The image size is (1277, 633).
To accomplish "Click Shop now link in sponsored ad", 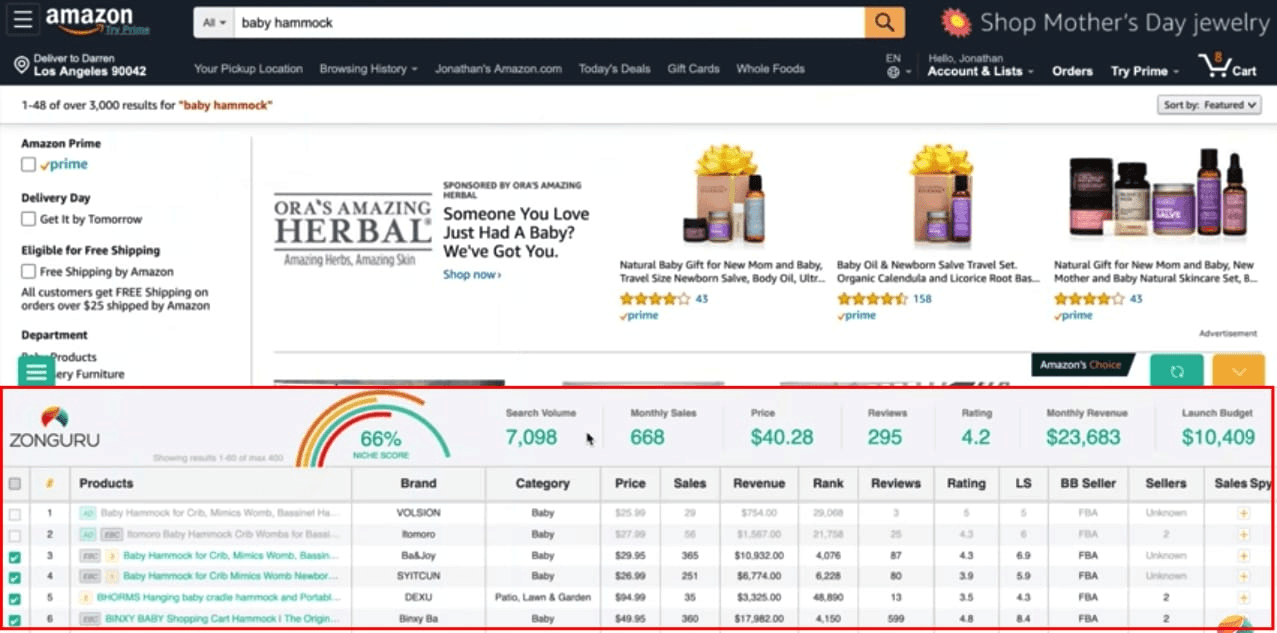I will pos(472,274).
